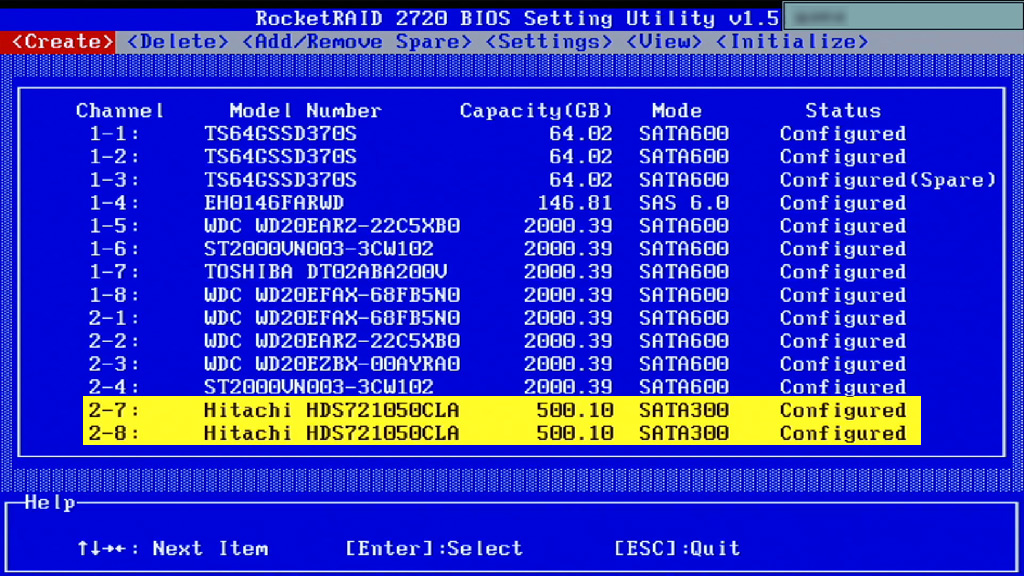Viewport: 1024px width, 576px height.
Task: Click SATA300 mode in row 2-8
Action: [684, 433]
